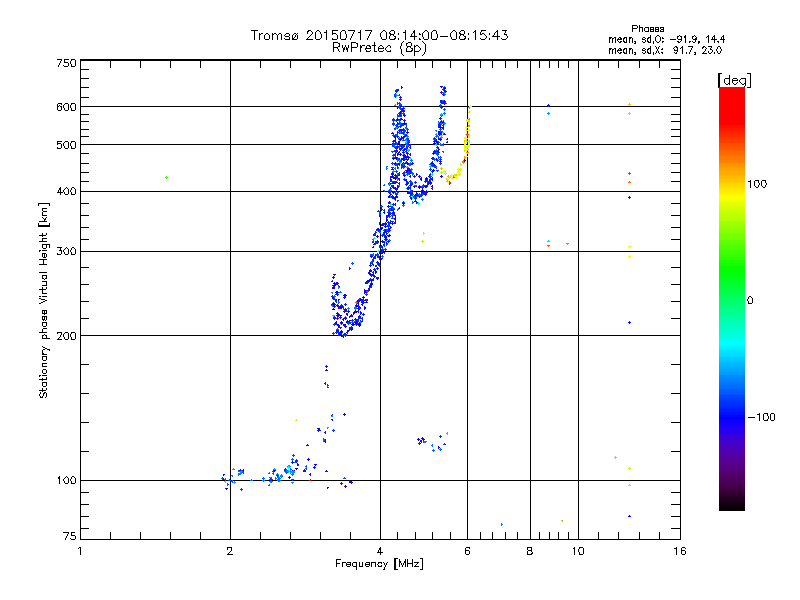The height and width of the screenshot is (600, 800).
Task: Click the blue point cluster near 120 km, 5 MHz
Action: point(432,442)
